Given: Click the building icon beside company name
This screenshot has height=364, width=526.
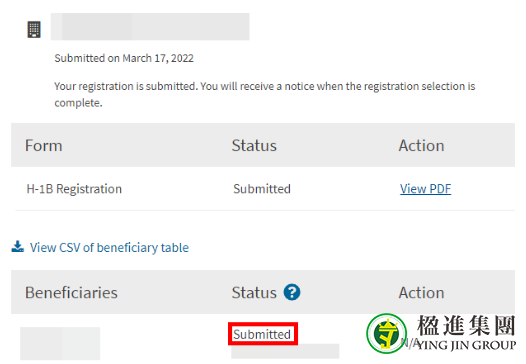Looking at the screenshot, I should [x=34, y=30].
